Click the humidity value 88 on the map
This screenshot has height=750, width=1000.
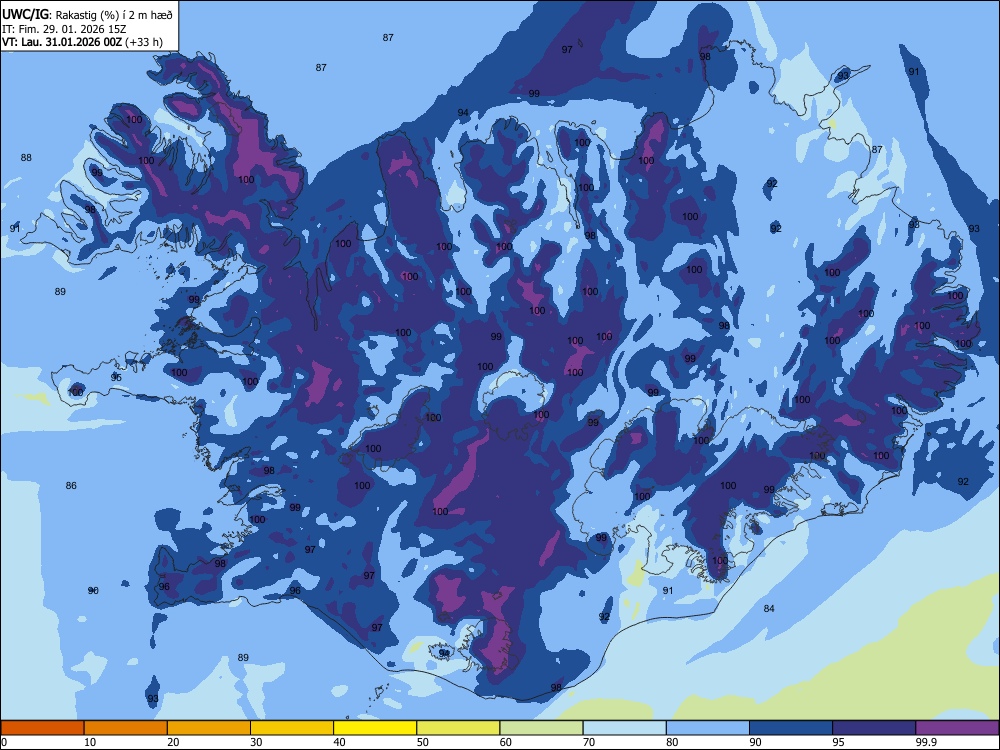pyautogui.click(x=26, y=158)
